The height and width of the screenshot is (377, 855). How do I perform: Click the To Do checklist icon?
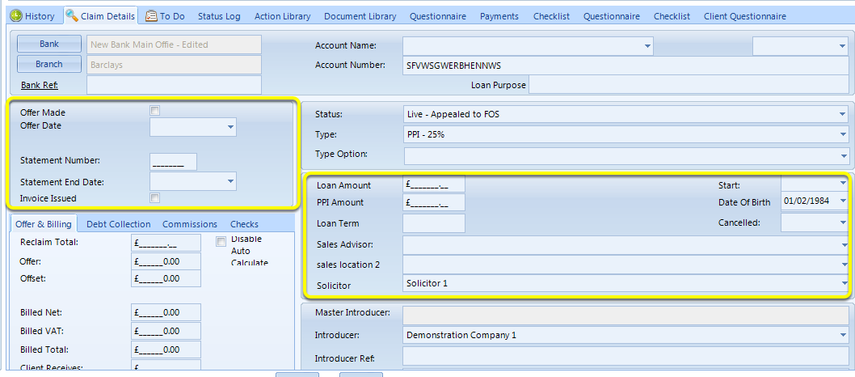point(151,16)
